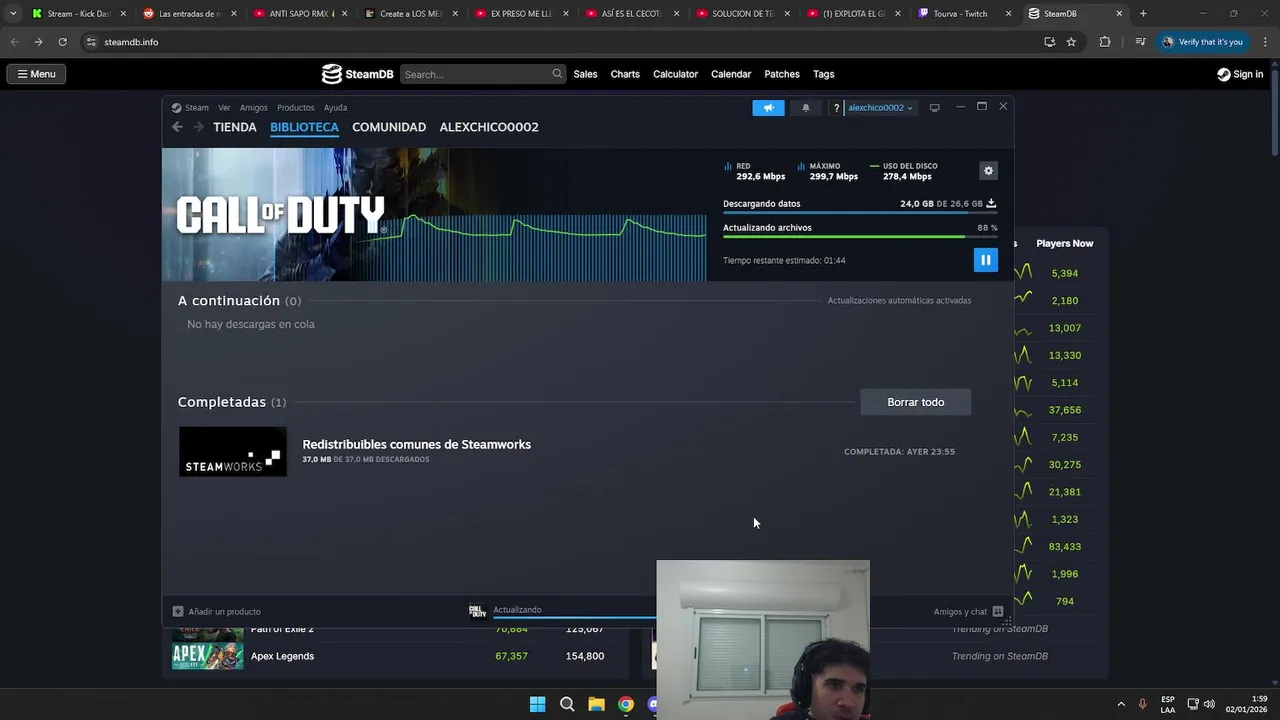Open download settings gear in Steam

pyautogui.click(x=988, y=171)
